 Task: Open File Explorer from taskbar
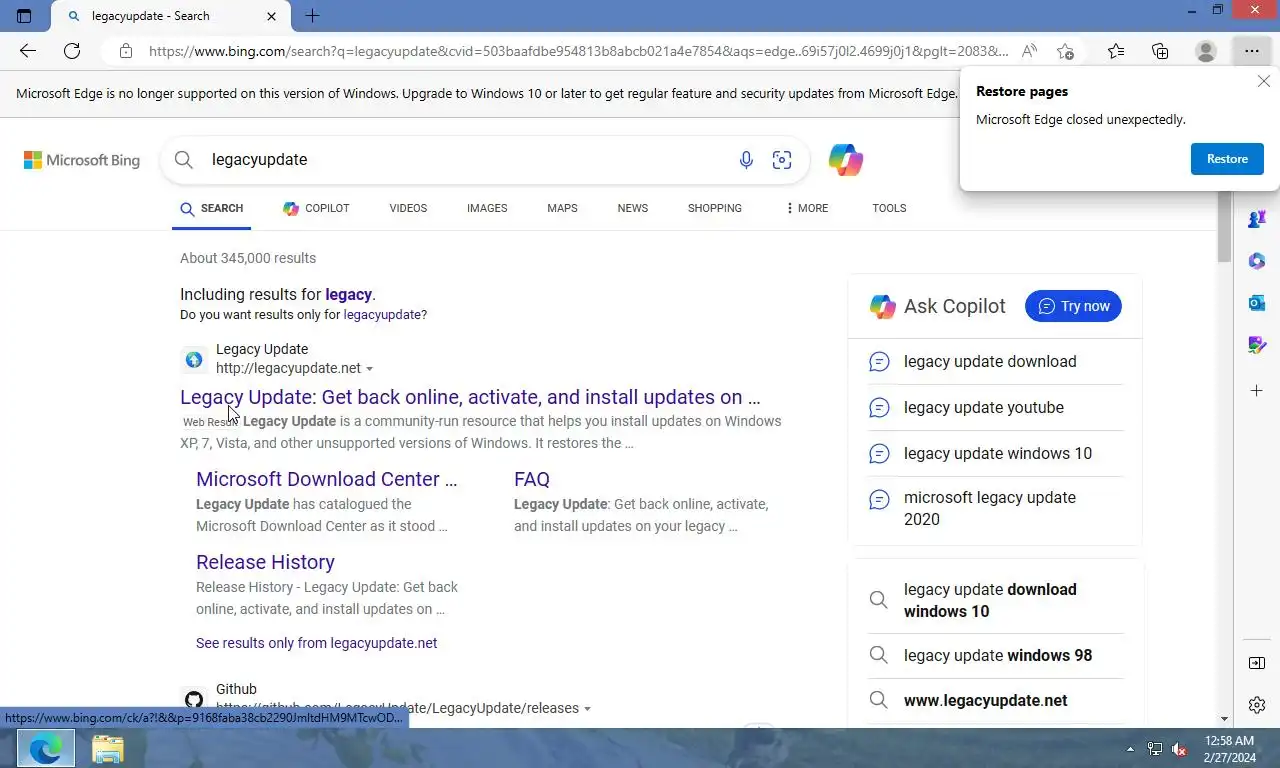tap(108, 748)
